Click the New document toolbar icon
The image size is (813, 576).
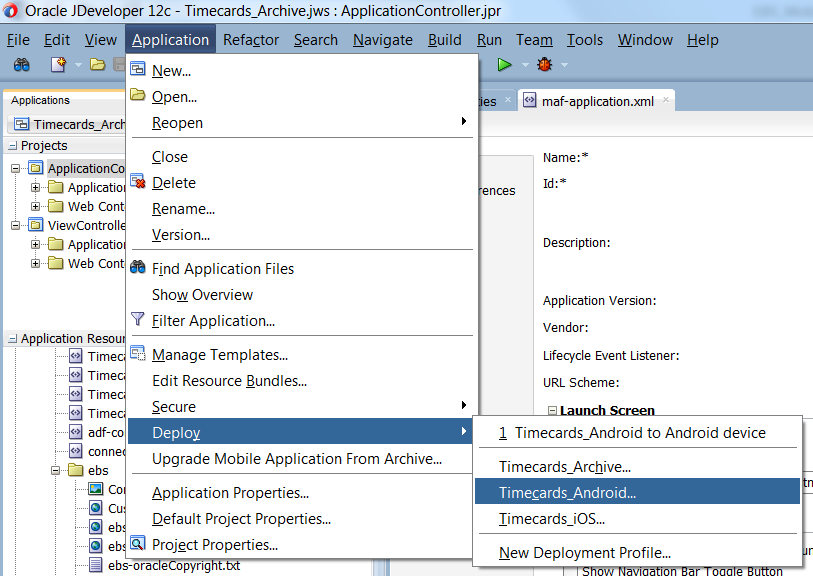pos(59,65)
